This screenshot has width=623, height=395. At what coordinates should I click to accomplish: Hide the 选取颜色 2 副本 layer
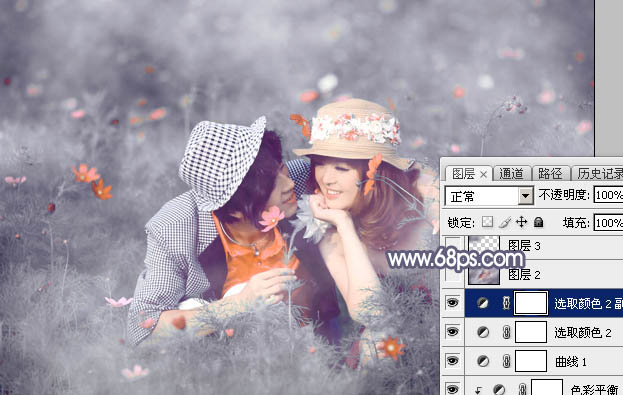[452, 303]
